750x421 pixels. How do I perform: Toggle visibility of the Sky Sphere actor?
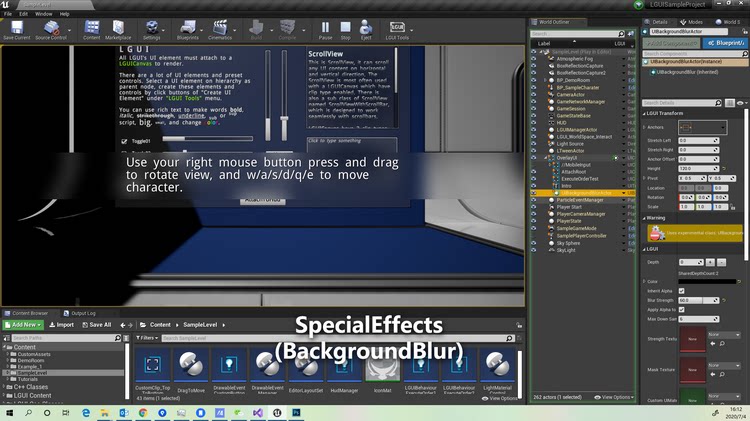[x=533, y=243]
